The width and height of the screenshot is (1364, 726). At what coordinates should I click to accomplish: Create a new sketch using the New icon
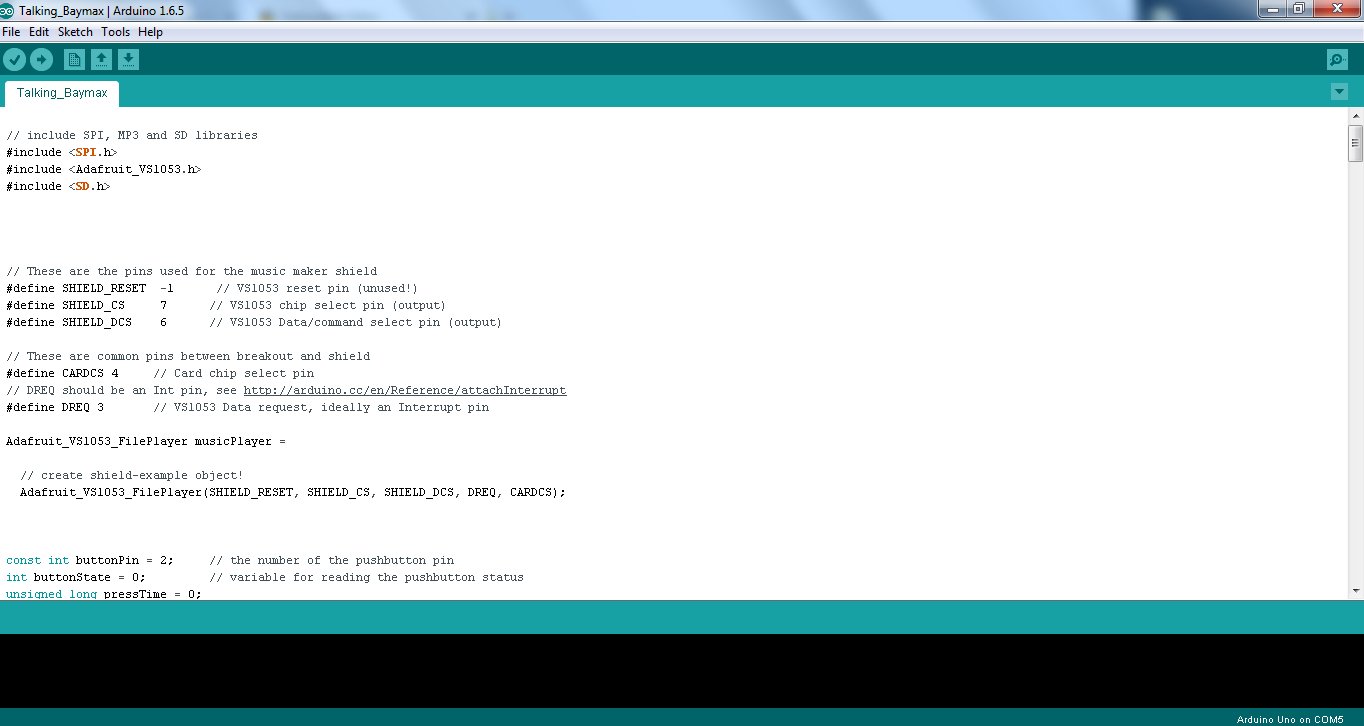[x=74, y=60]
